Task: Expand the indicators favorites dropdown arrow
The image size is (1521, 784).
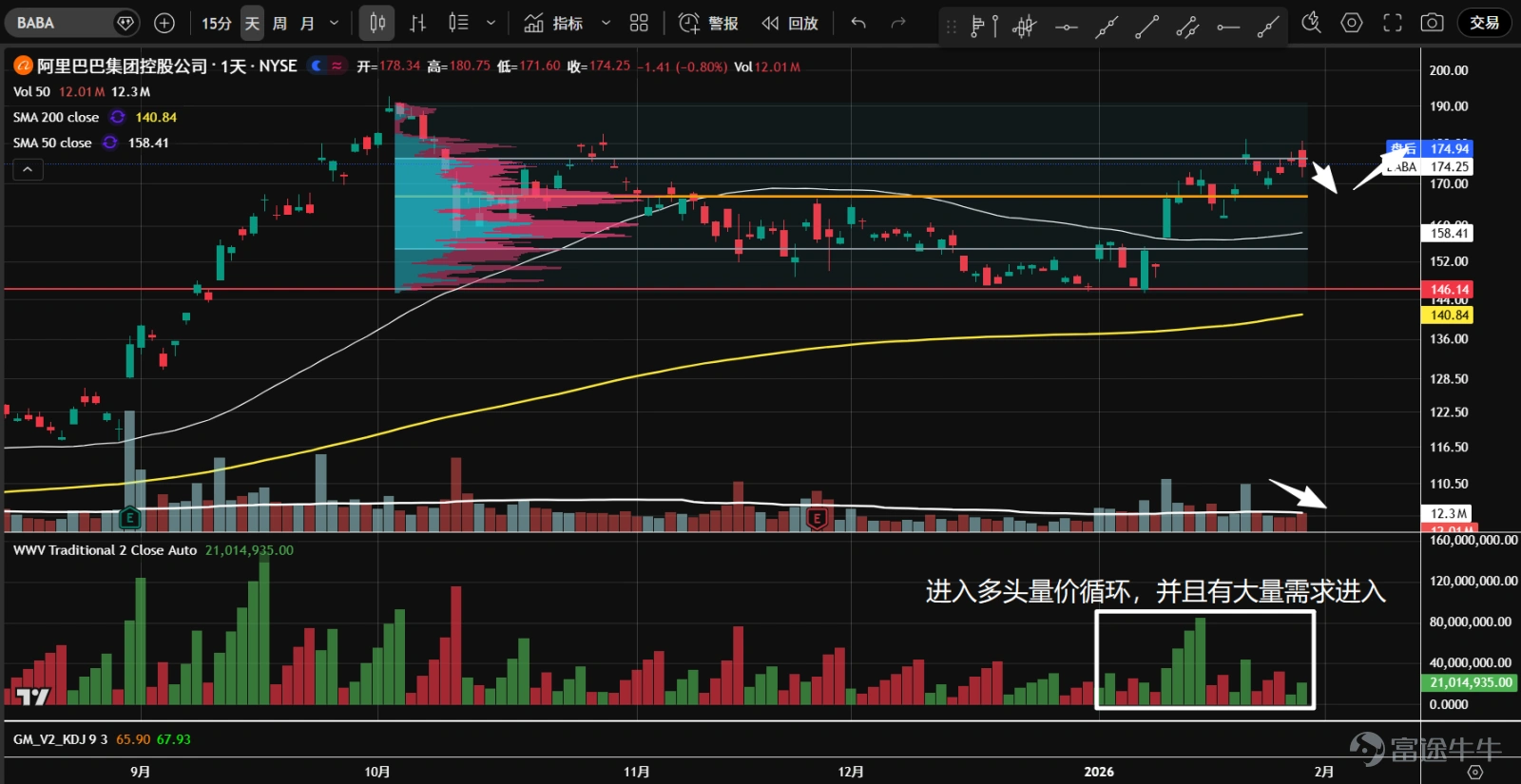Action: point(606,23)
